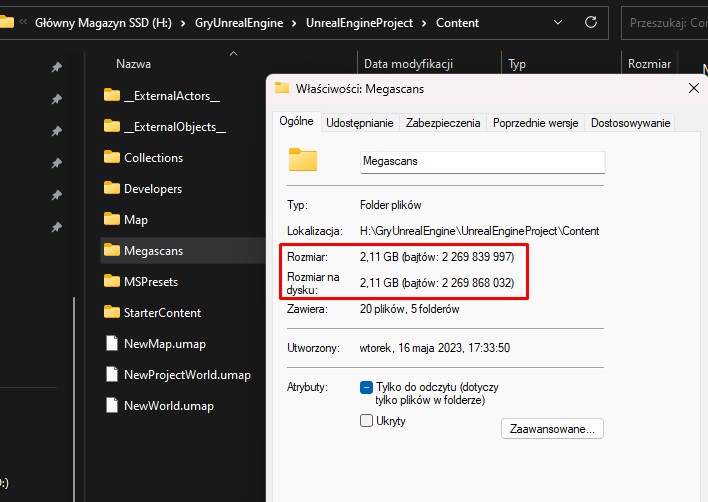
Task: Sort by the 'Data modyfikacji' column header
Action: coord(409,64)
